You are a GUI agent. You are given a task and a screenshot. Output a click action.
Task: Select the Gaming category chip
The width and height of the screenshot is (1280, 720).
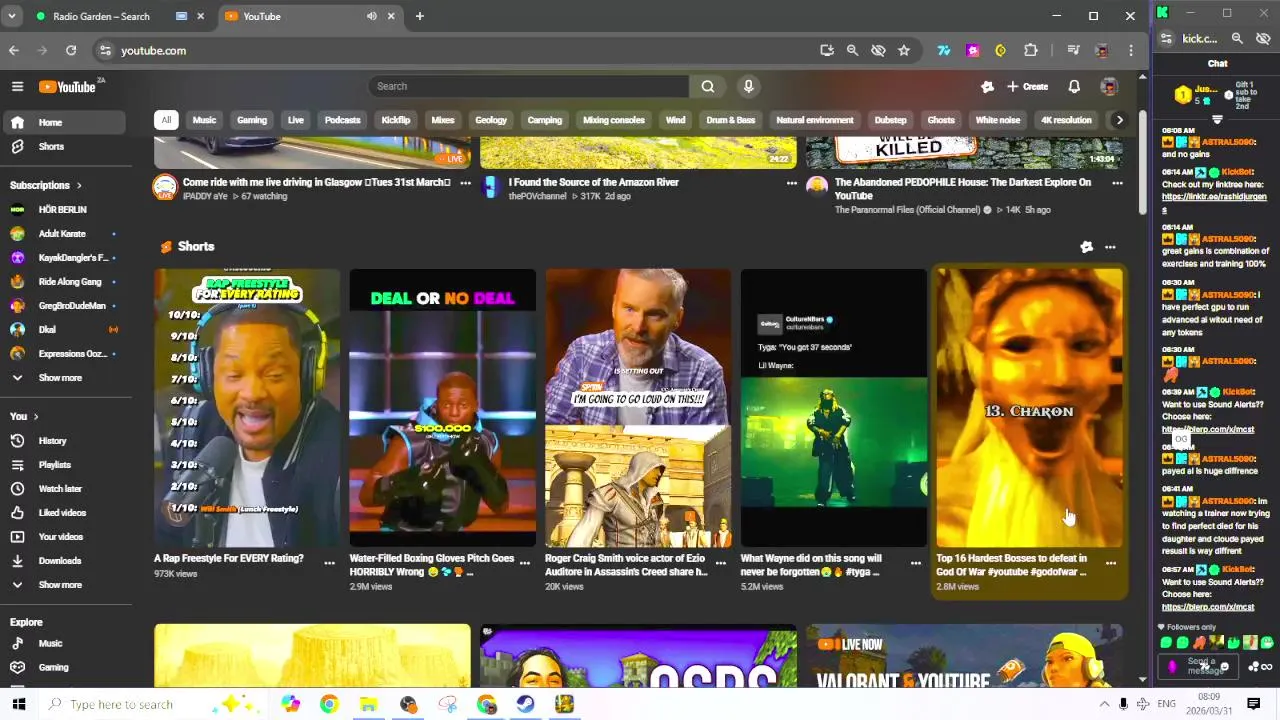(x=252, y=120)
